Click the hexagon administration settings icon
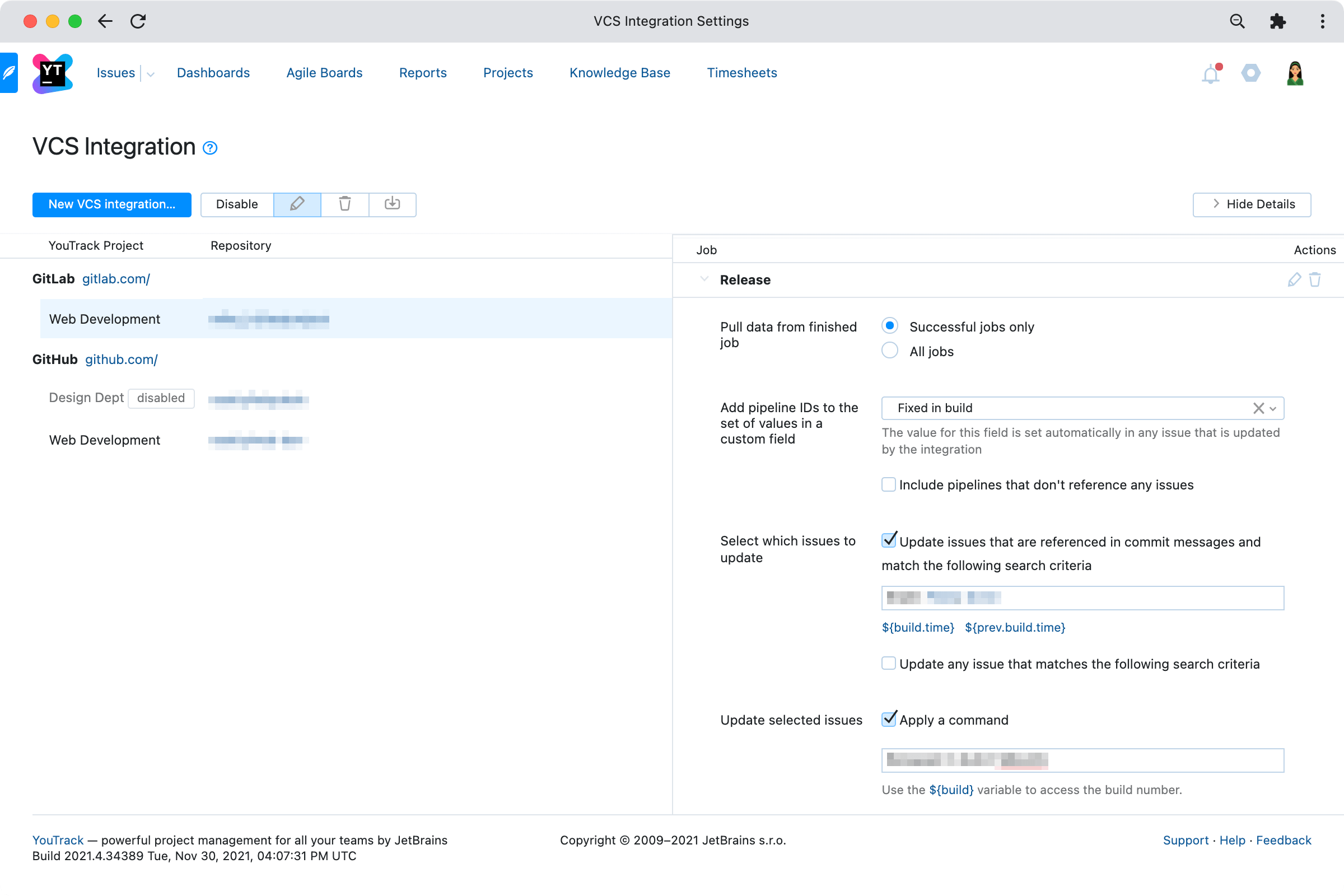1344x896 pixels. [x=1251, y=73]
